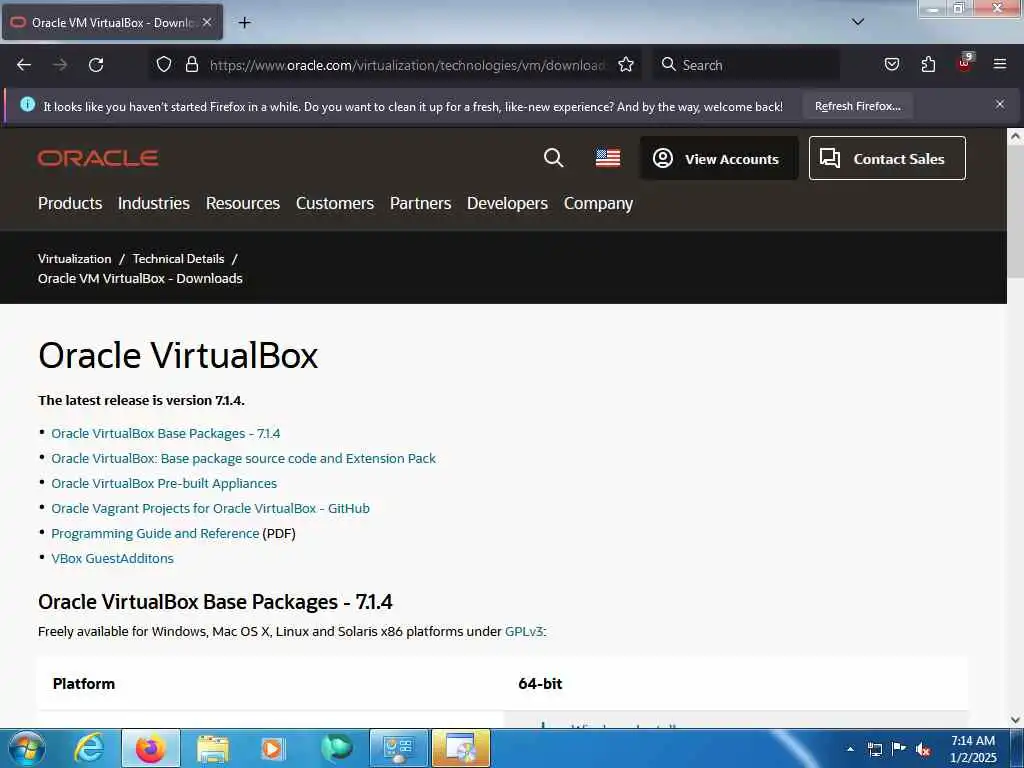Open the Oracle site search magnifier
Viewport: 1024px width, 768px height.
[554, 157]
